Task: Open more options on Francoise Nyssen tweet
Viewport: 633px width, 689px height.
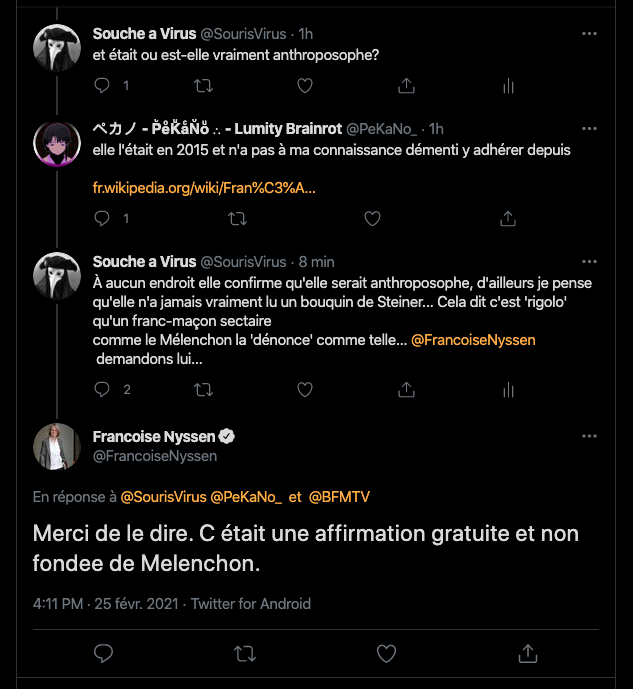Action: [x=591, y=437]
